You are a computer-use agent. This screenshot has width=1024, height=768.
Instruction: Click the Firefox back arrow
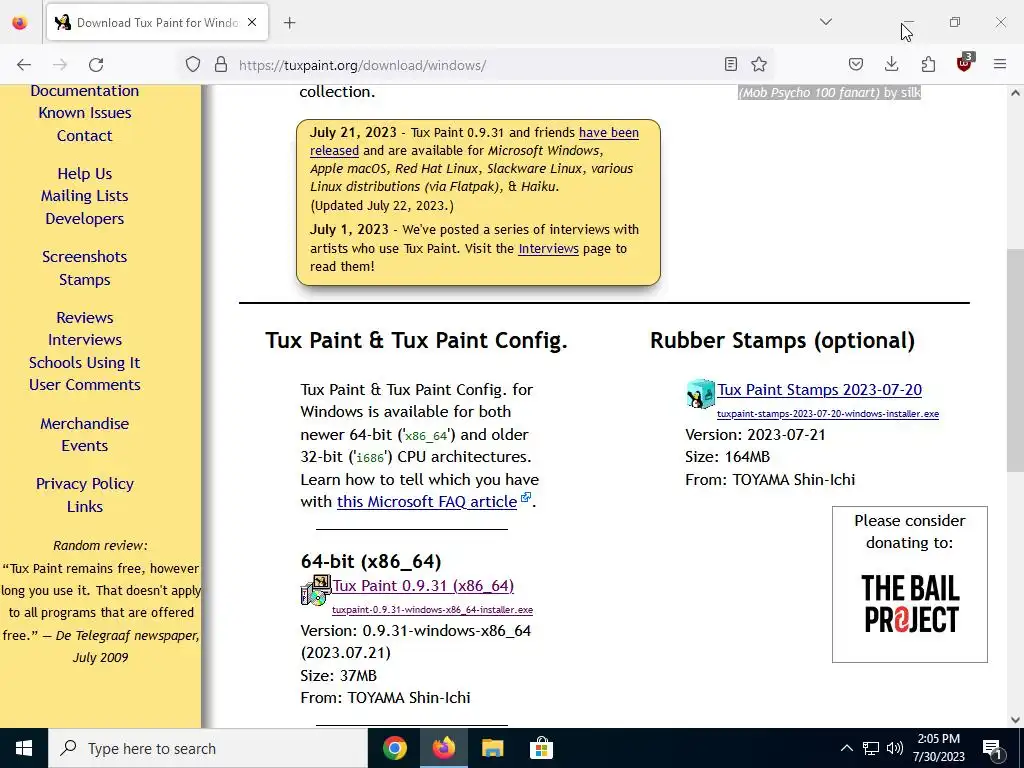pyautogui.click(x=24, y=65)
